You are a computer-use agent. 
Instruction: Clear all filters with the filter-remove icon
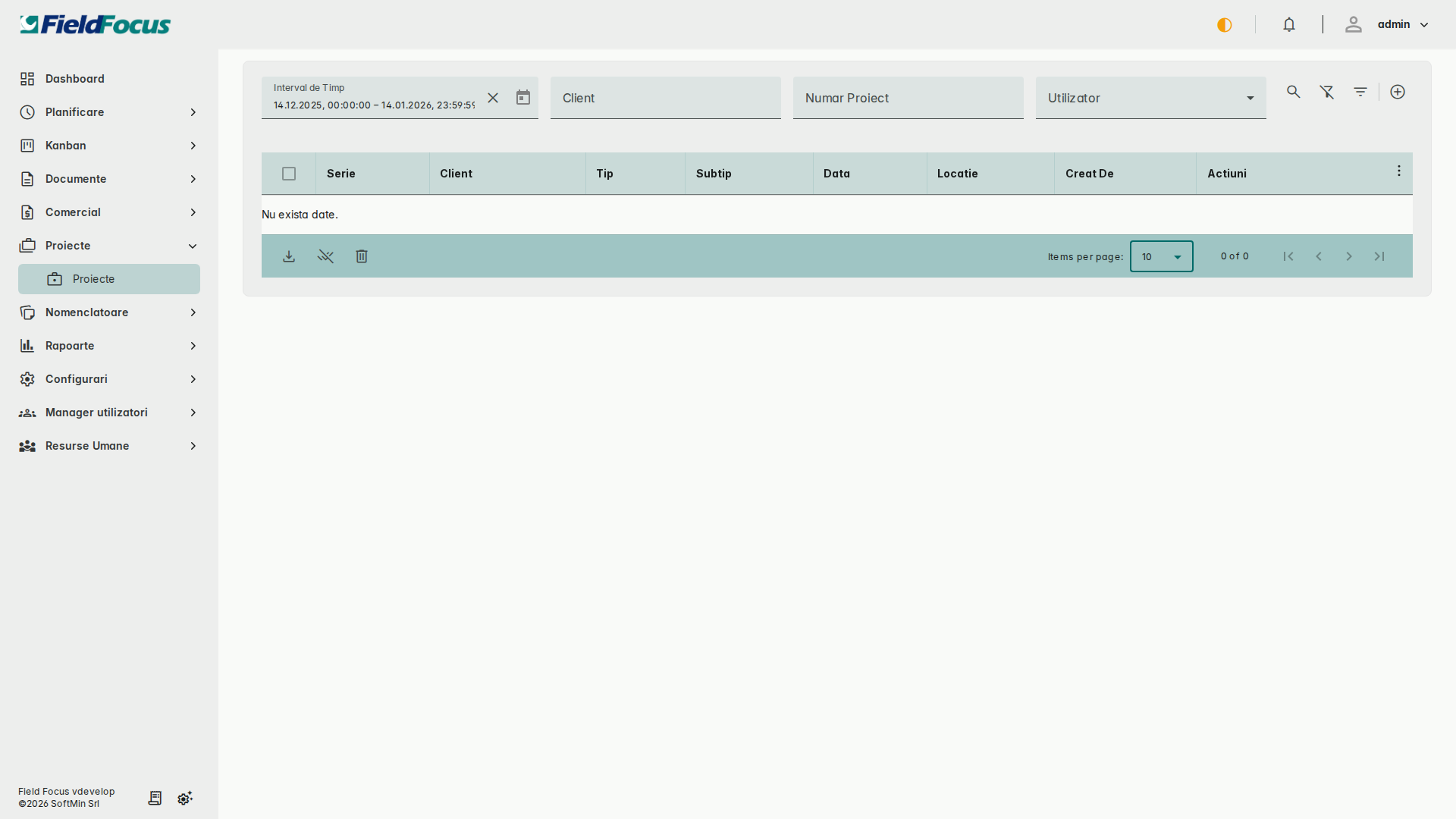click(x=1326, y=92)
